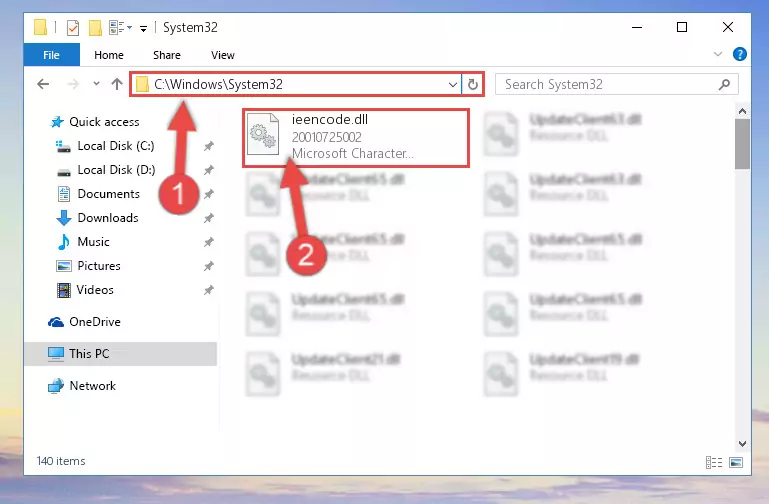Open the Customize Quick Access Toolbar arrow
Viewport: 769px width, 504px height.
point(143,28)
